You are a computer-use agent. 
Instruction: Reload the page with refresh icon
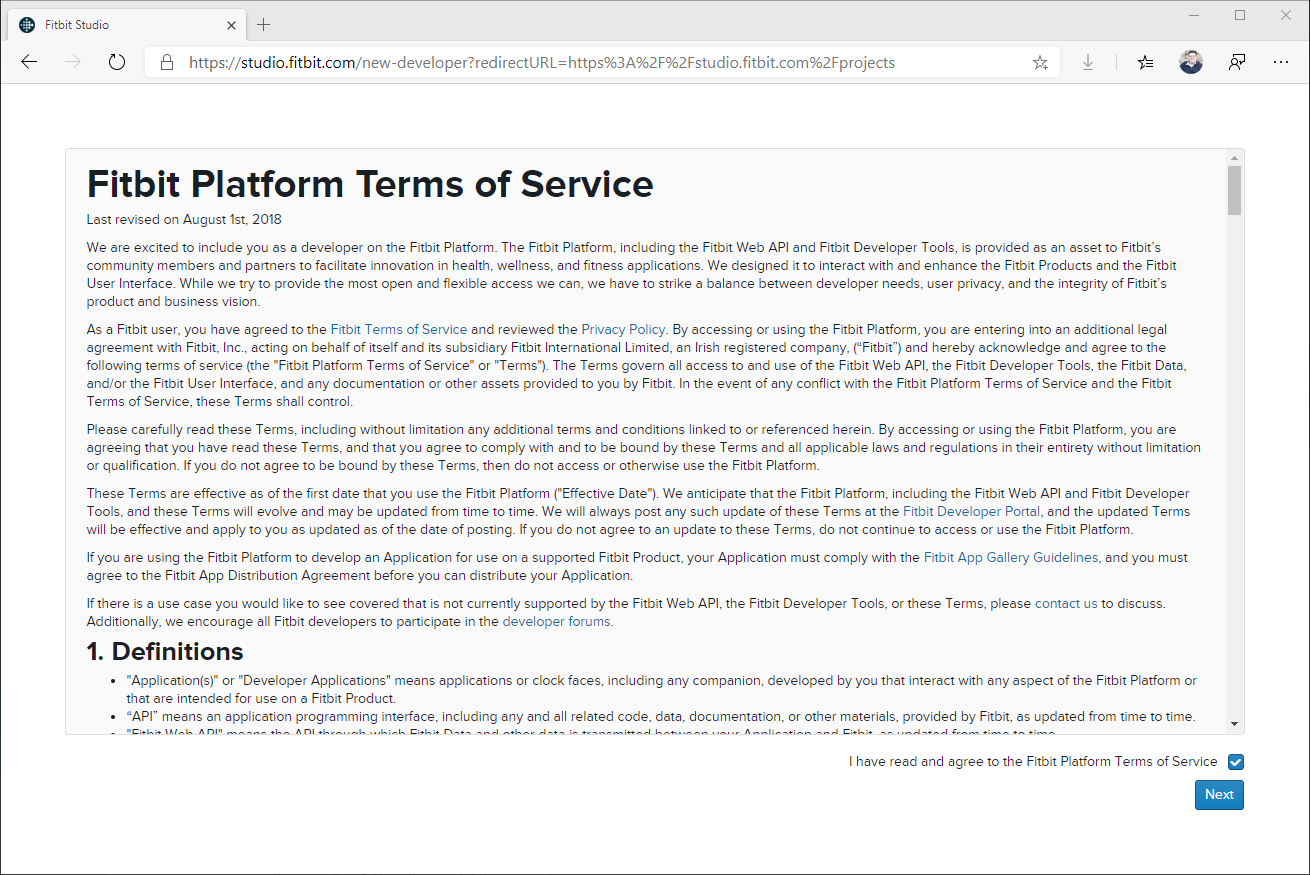tap(117, 62)
